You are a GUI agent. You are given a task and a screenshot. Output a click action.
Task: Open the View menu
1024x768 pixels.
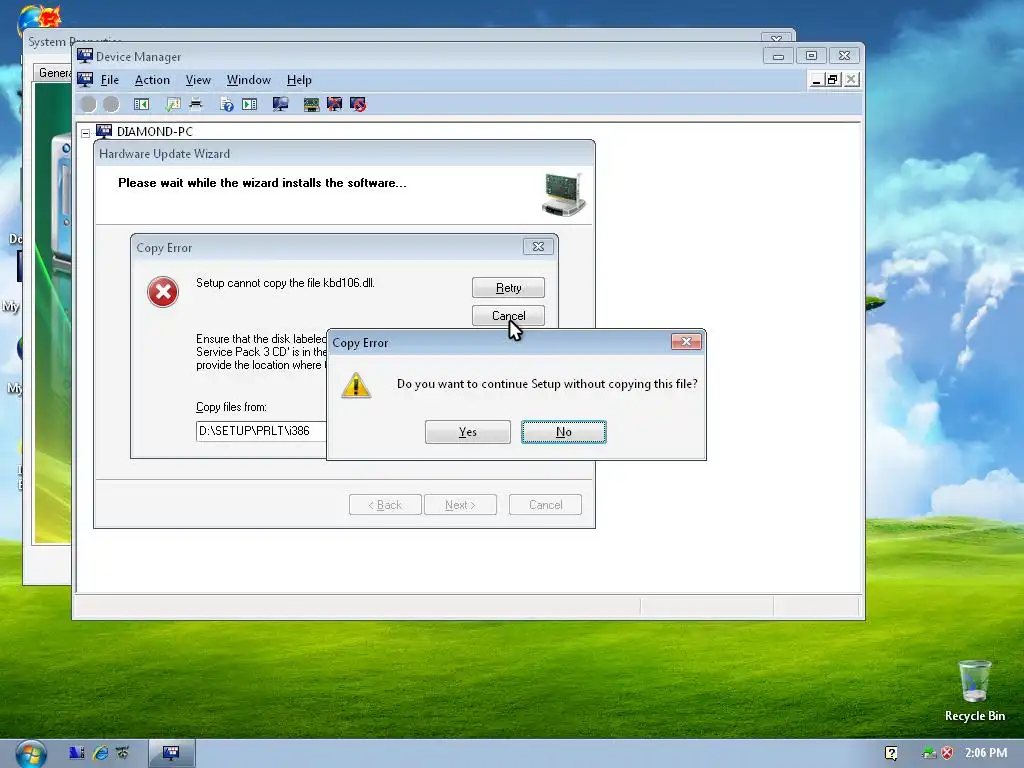pos(198,80)
